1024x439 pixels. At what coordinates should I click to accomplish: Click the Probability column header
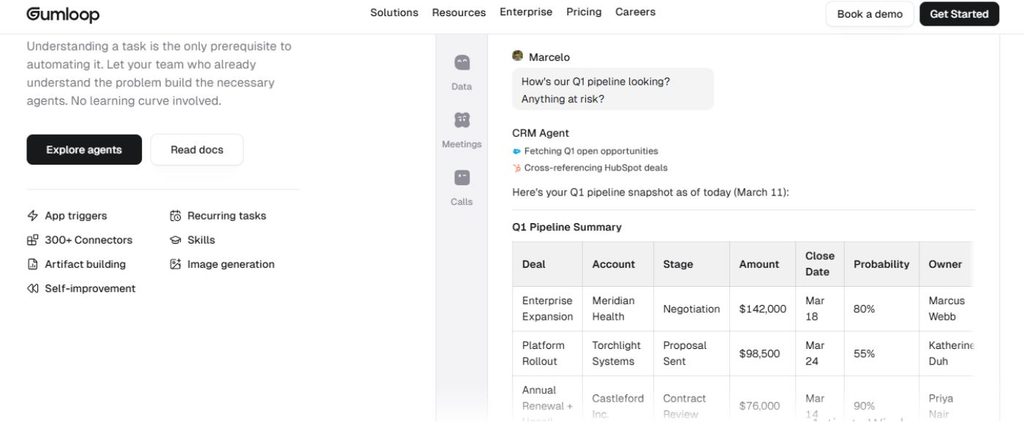coord(881,264)
